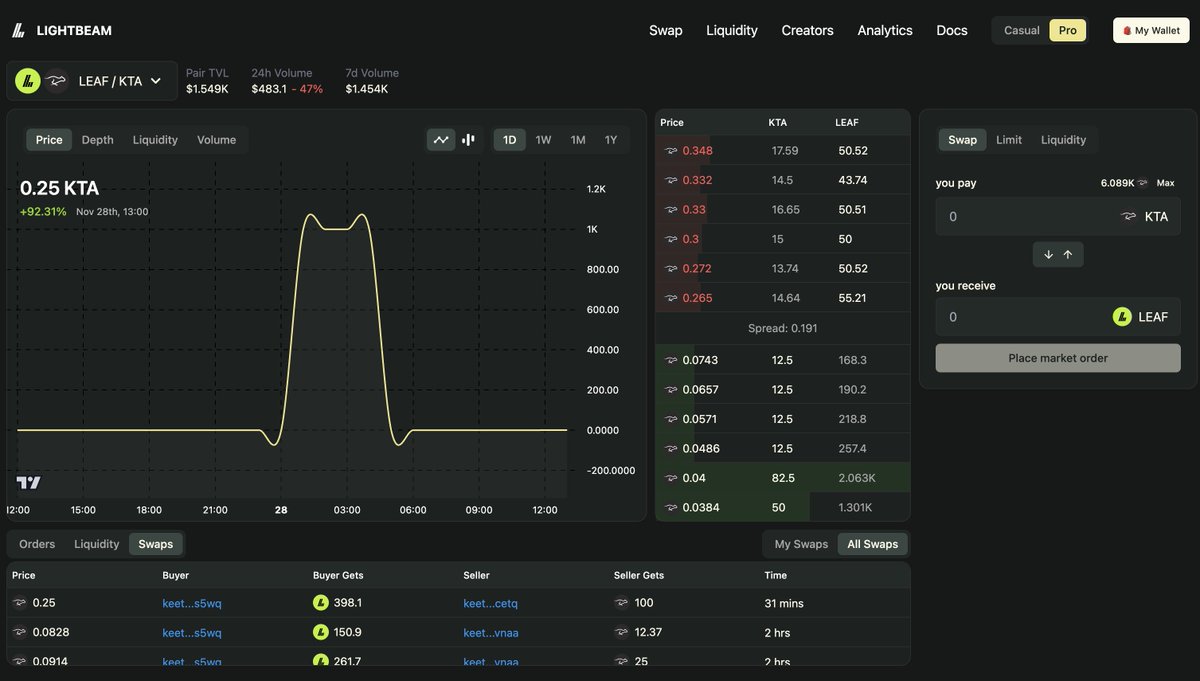
Task: Click the KTA icon in you pay field
Action: tap(1129, 216)
